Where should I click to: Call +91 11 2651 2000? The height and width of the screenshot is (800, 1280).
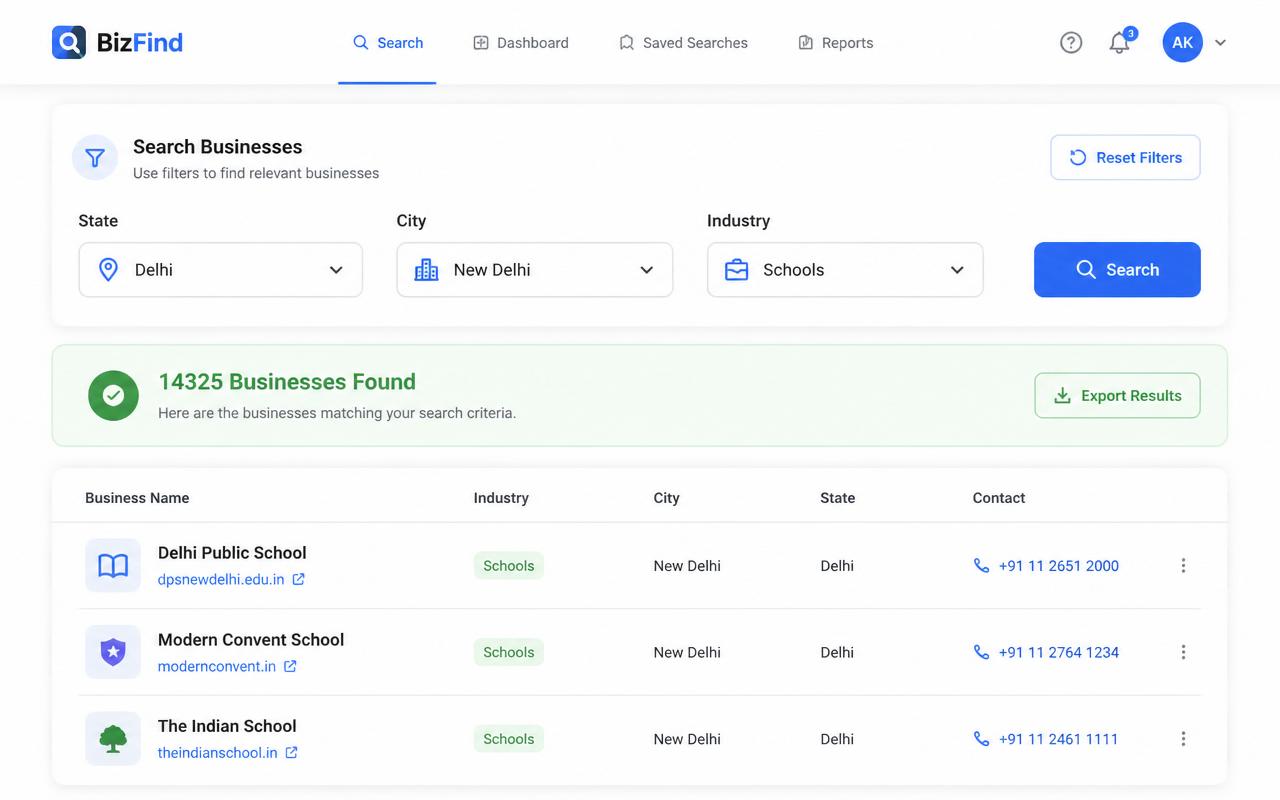pos(1059,566)
